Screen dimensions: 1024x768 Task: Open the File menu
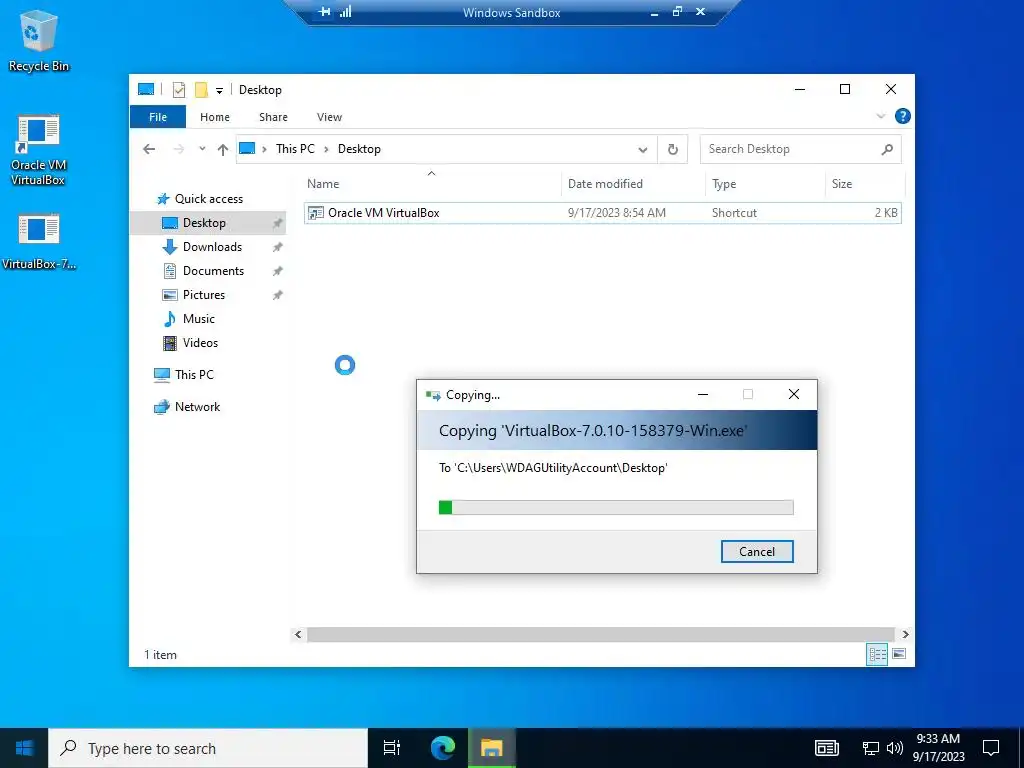click(158, 117)
